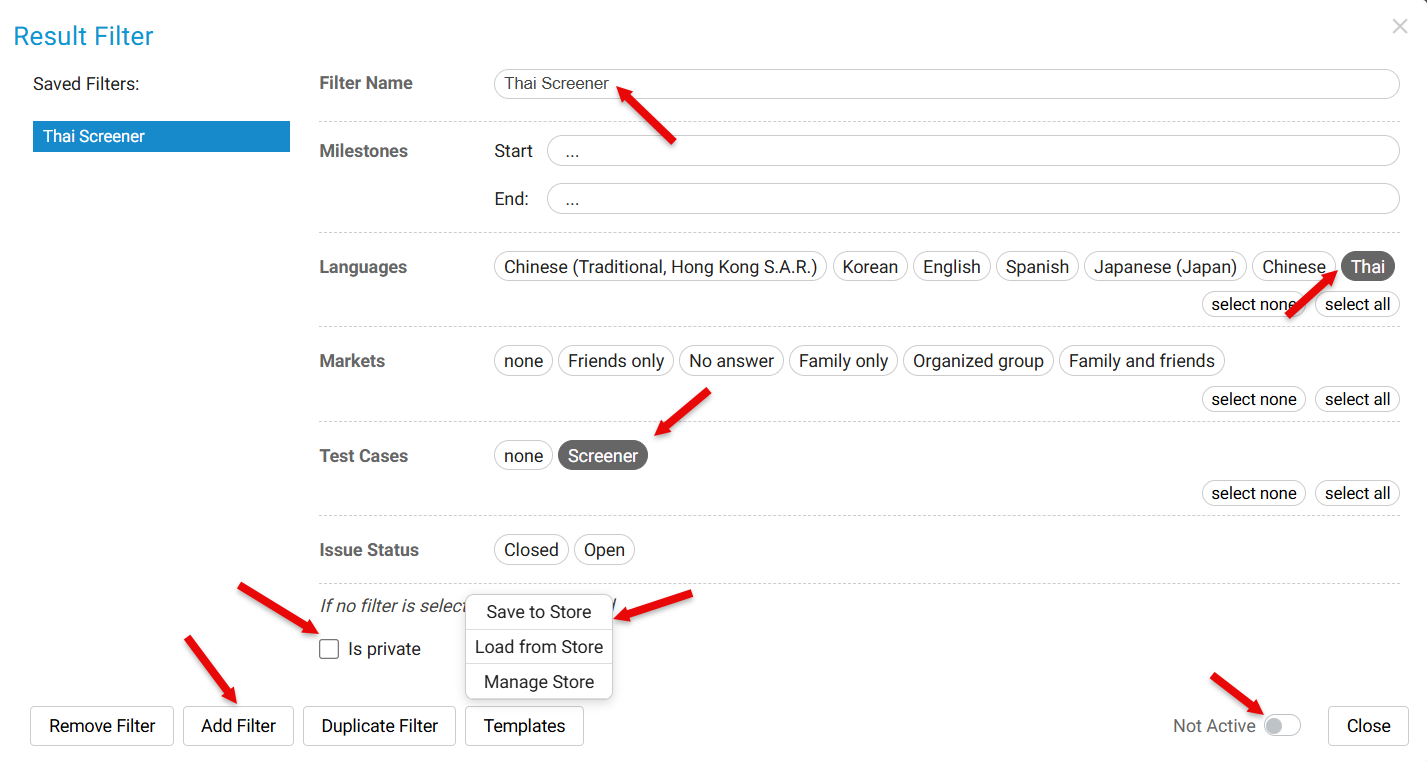Image resolution: width=1427 pixels, height=761 pixels.
Task: Open the Milestones Start selector
Action: coord(972,151)
